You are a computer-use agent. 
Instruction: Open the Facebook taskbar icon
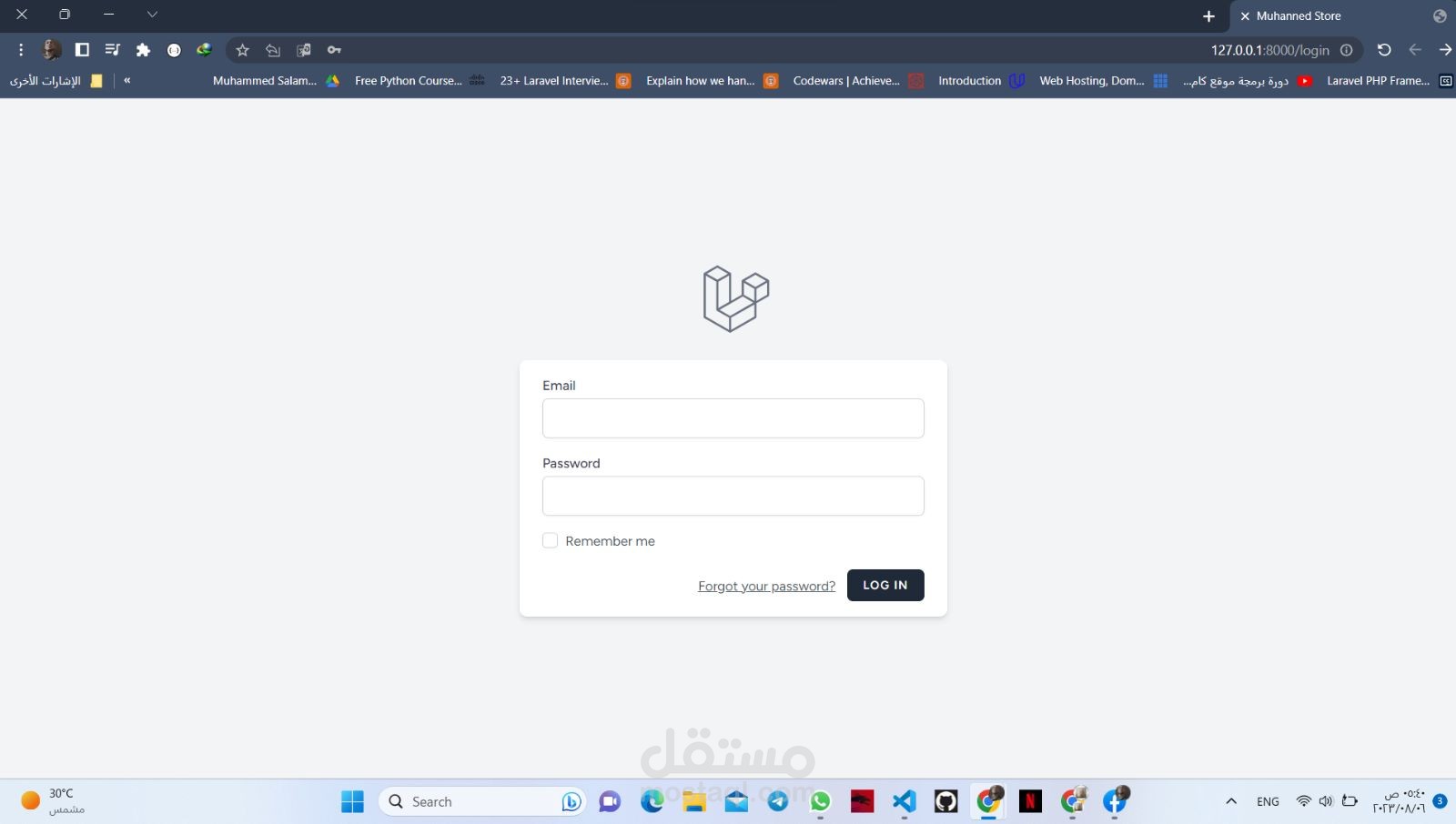point(1116,800)
